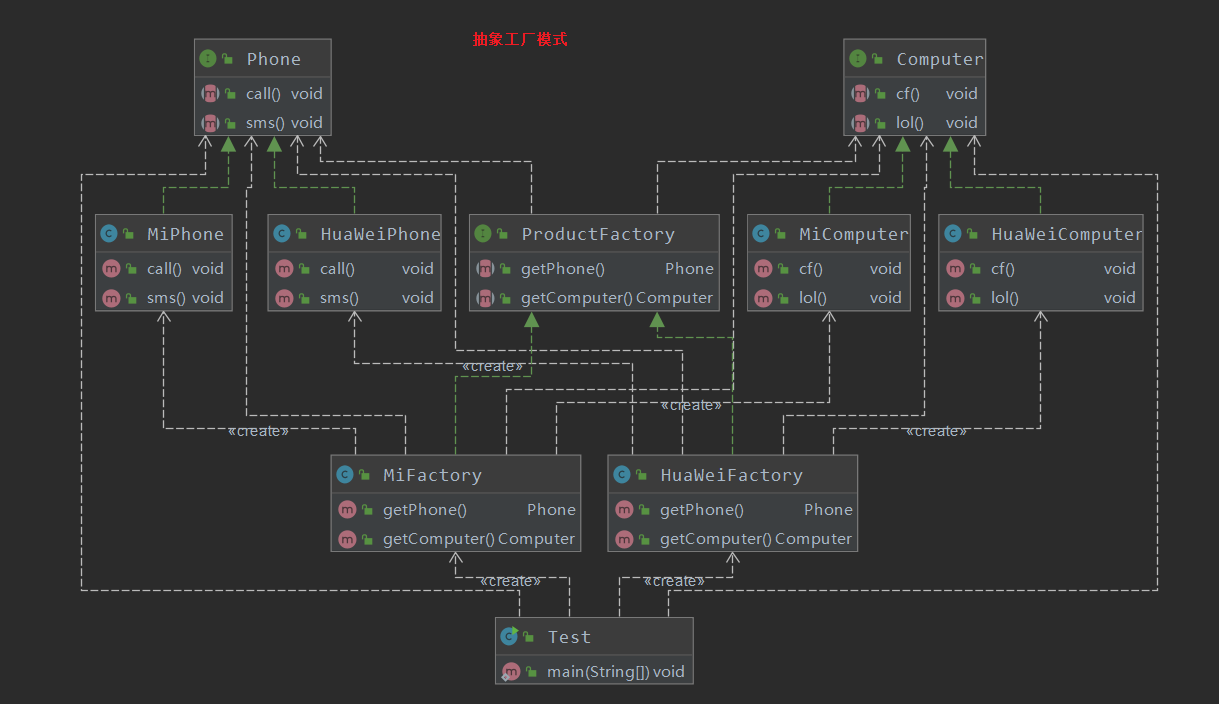
Task: Click method icon of MiComputer cf()
Action: (763, 268)
